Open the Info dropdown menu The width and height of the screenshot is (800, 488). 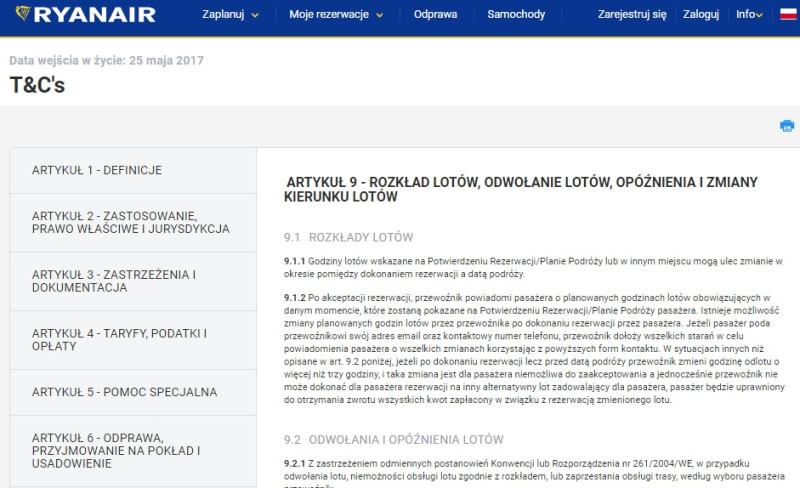click(749, 14)
